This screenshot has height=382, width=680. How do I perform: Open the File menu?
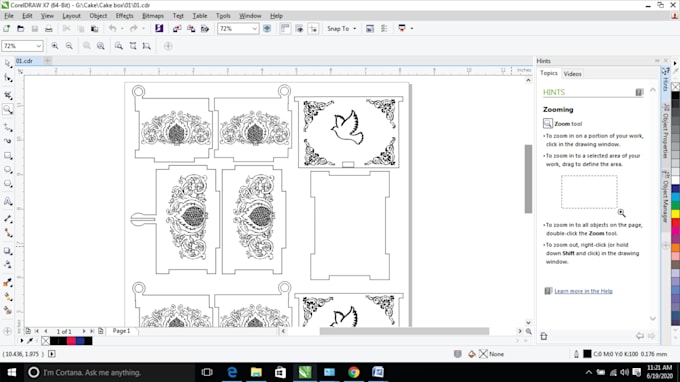coord(9,16)
